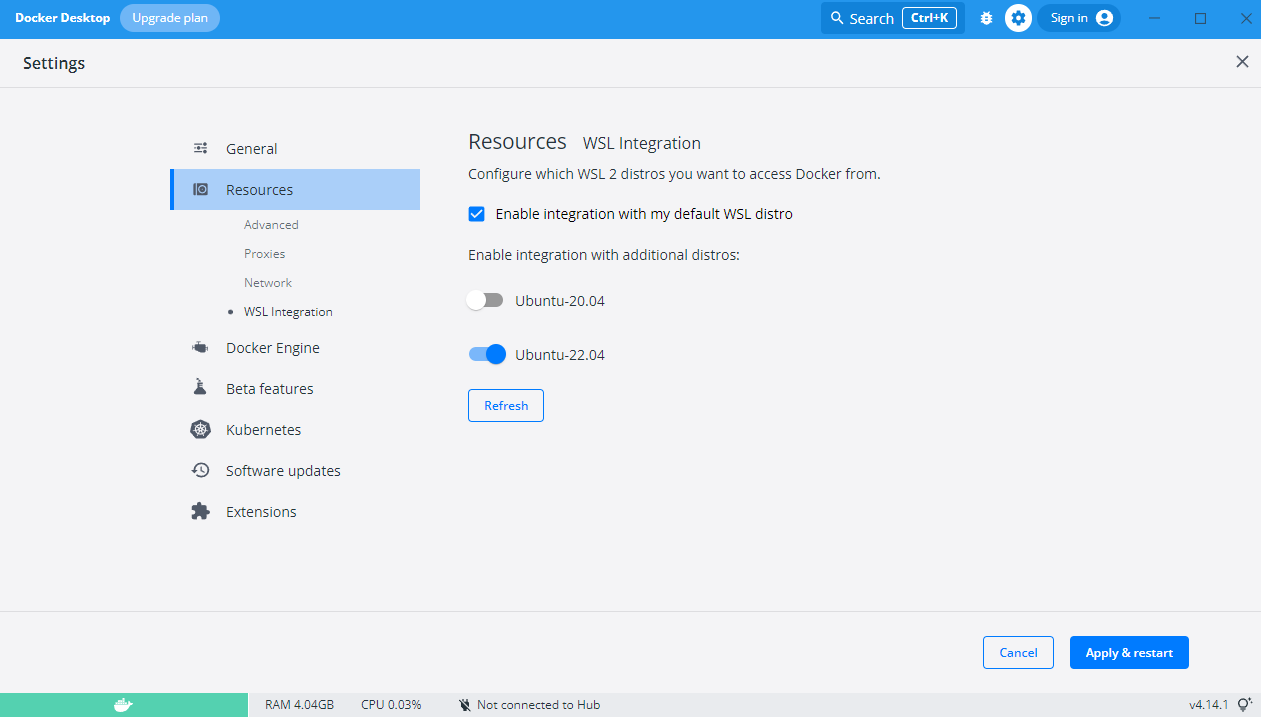This screenshot has height=717, width=1261.
Task: Open the Advanced resources subsection
Action: point(271,225)
